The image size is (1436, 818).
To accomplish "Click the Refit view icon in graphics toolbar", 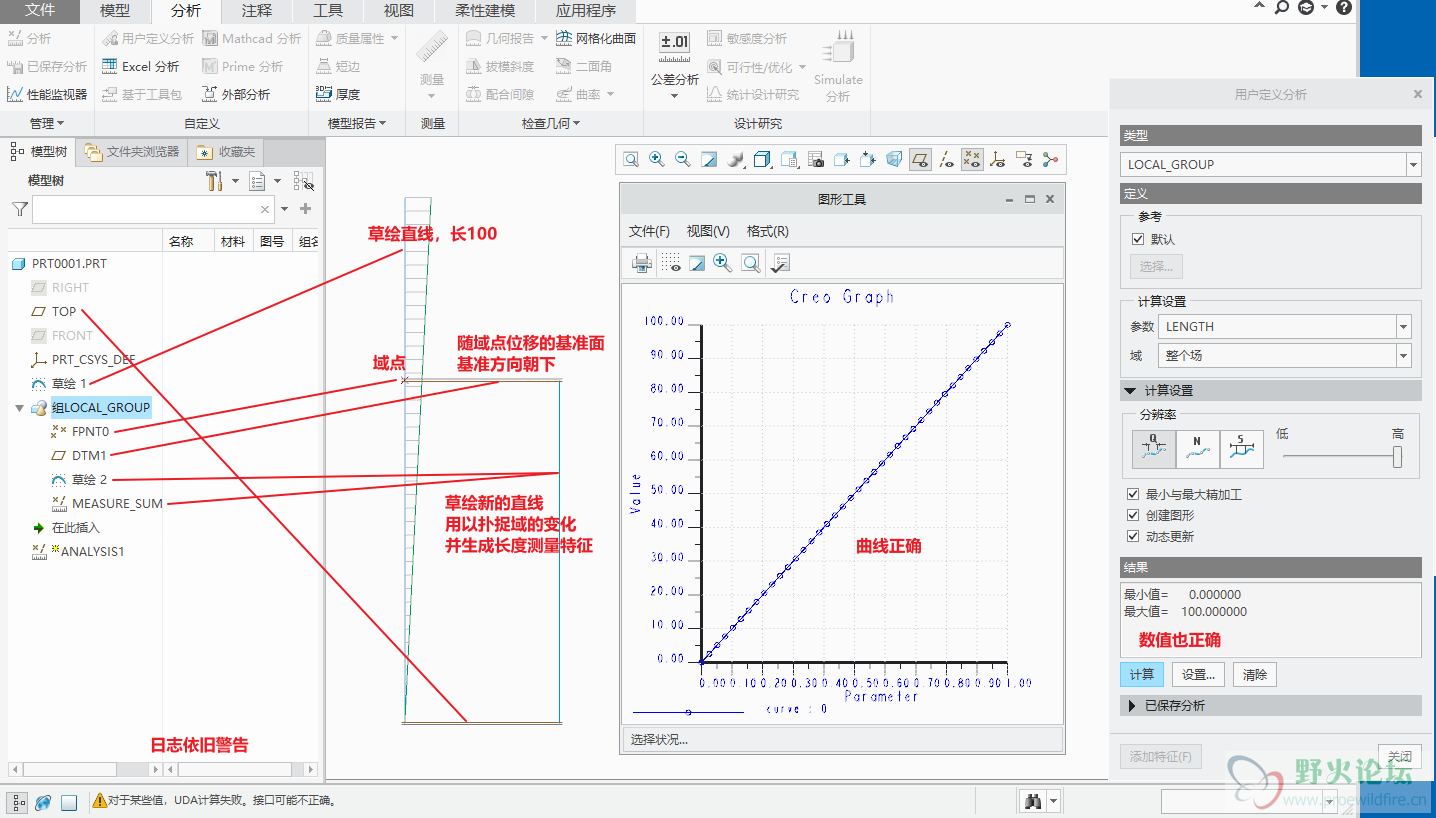I will point(631,159).
